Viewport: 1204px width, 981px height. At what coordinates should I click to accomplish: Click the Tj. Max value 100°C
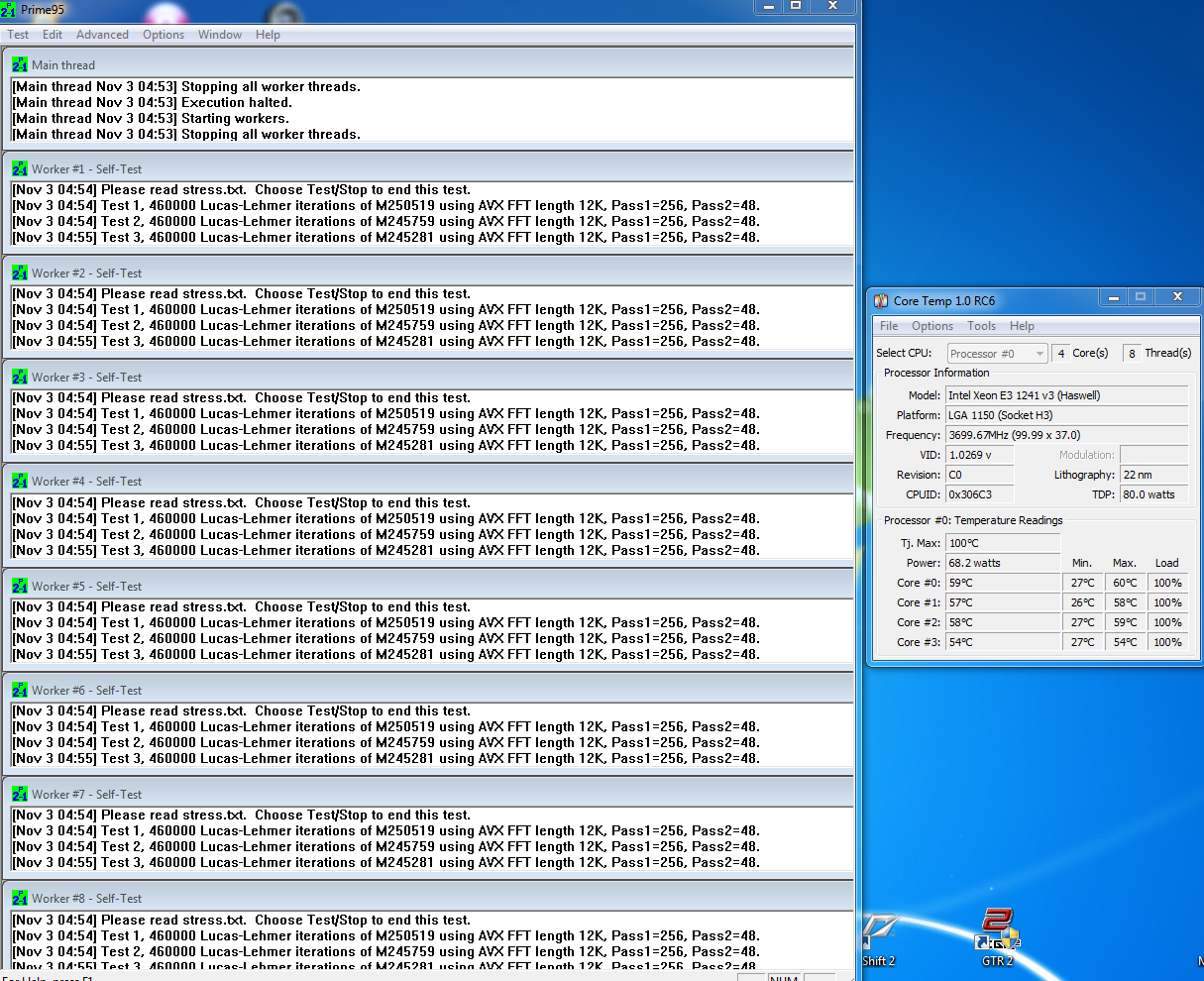click(x=1003, y=543)
